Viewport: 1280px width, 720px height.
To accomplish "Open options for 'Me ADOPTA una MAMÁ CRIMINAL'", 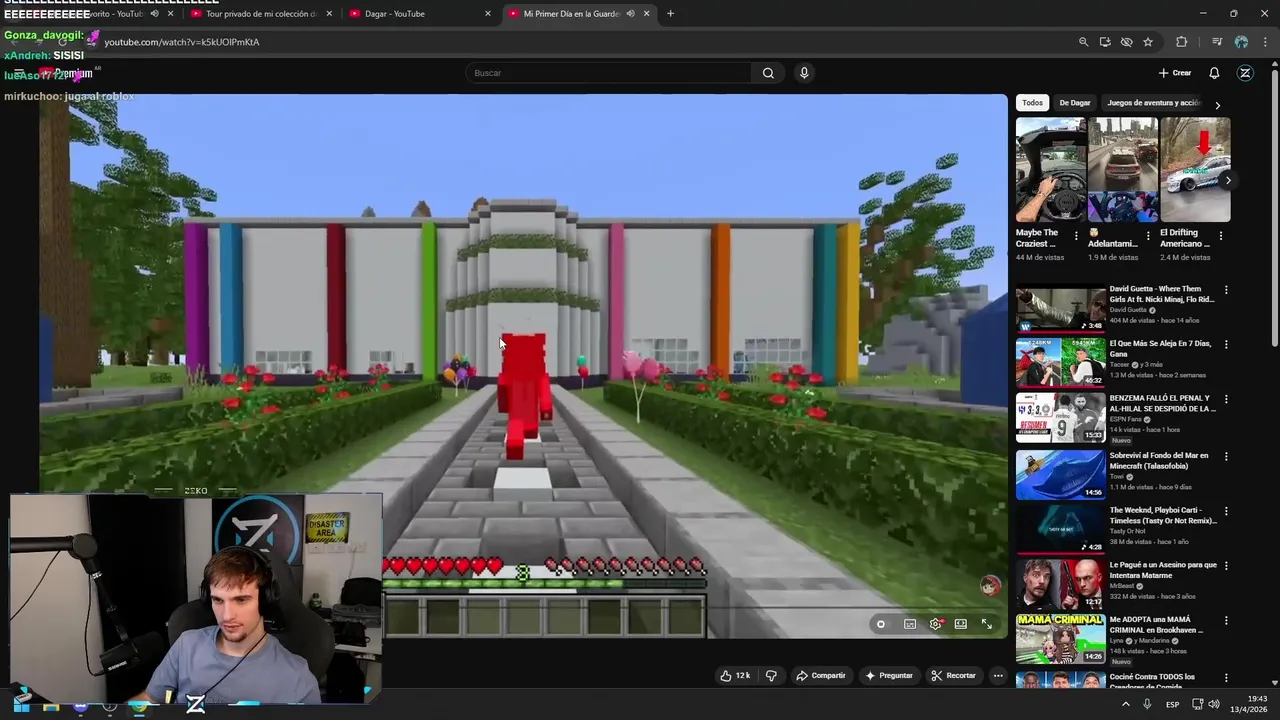I will [x=1226, y=621].
